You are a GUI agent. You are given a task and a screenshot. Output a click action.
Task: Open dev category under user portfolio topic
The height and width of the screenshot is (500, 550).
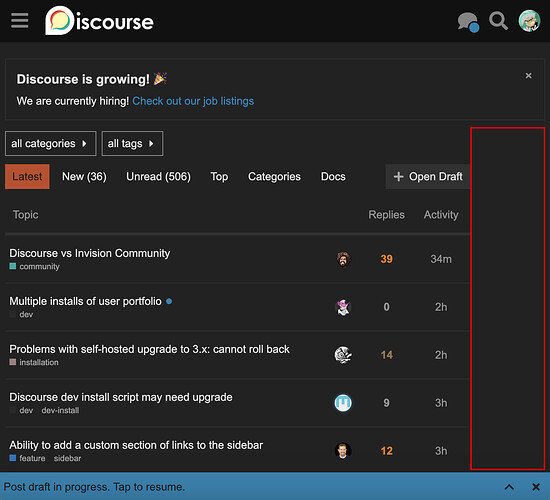[22, 314]
